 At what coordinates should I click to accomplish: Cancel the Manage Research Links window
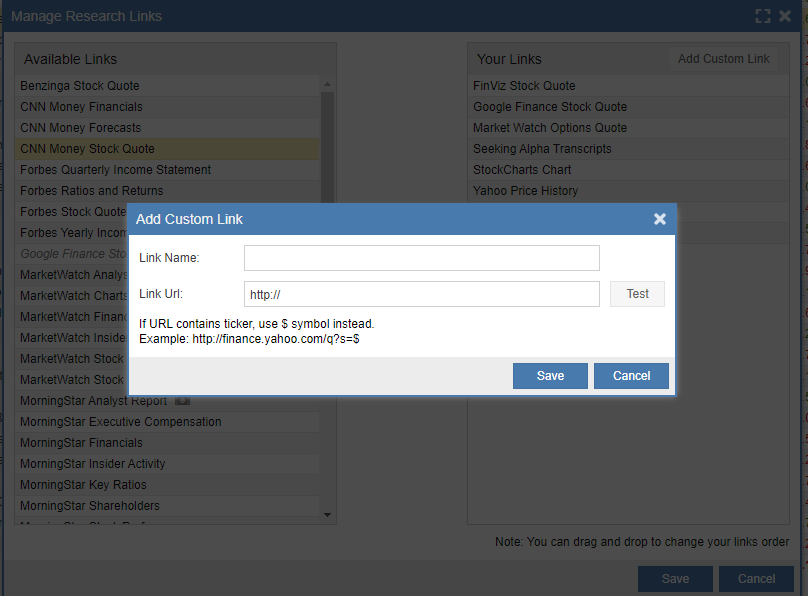[x=756, y=579]
